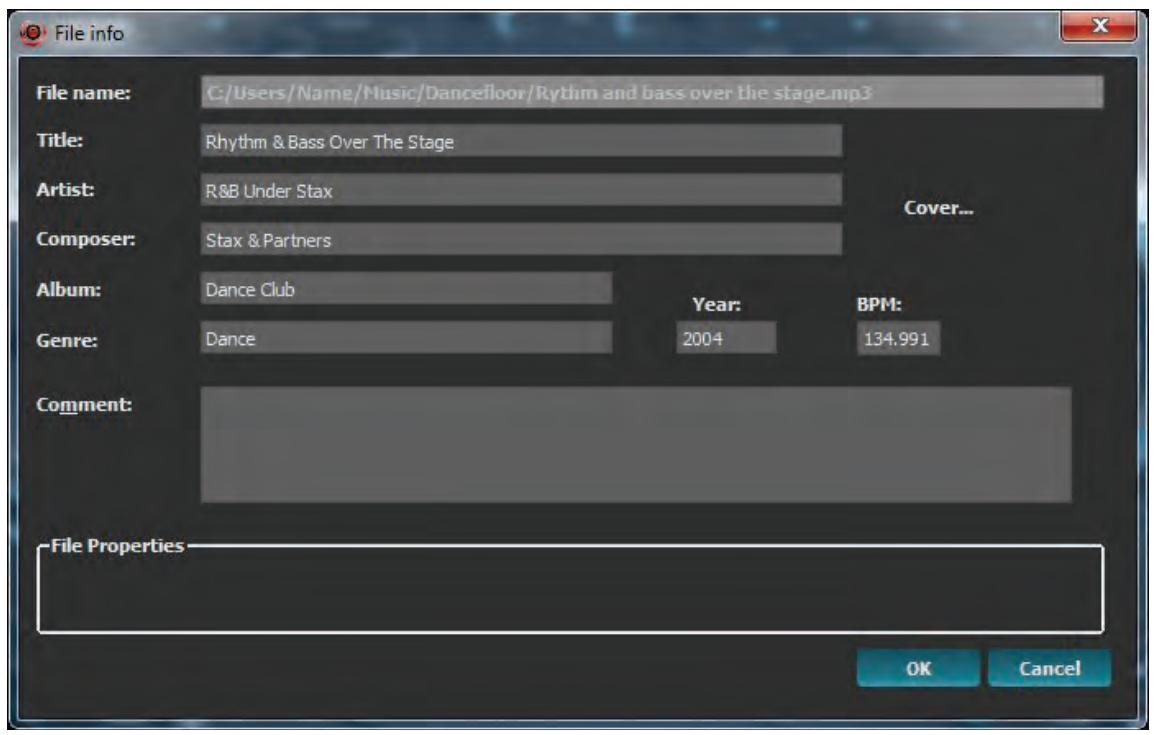Click the BPM value field
This screenshot has height=735, width=1156.
click(898, 338)
